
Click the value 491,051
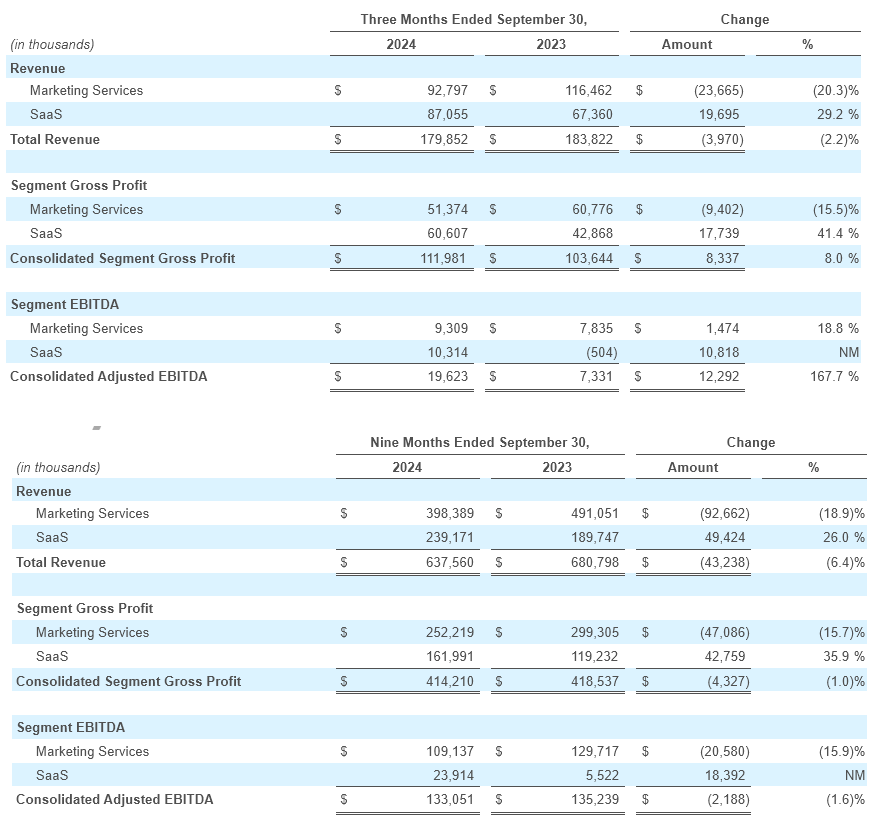point(594,514)
